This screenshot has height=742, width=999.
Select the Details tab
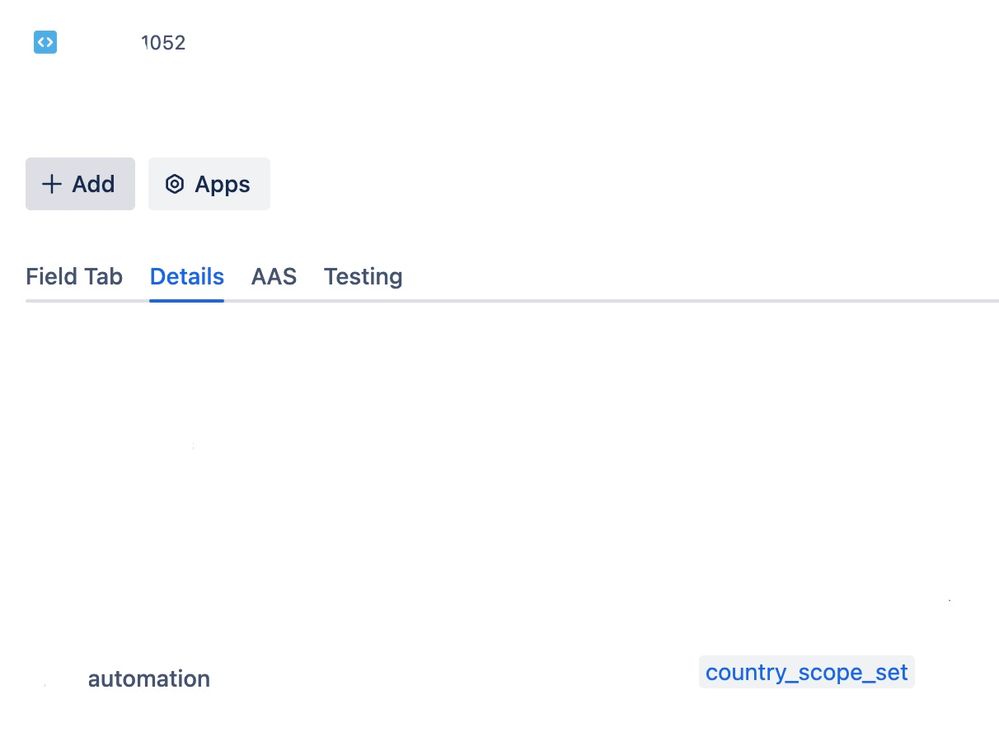point(187,277)
